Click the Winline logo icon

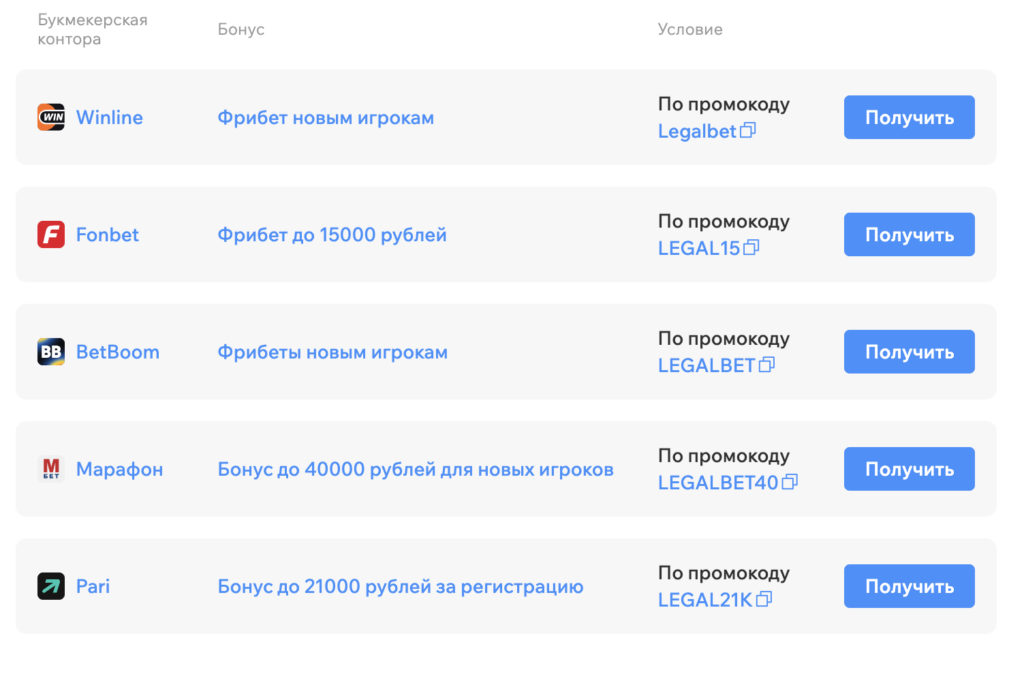tap(51, 118)
